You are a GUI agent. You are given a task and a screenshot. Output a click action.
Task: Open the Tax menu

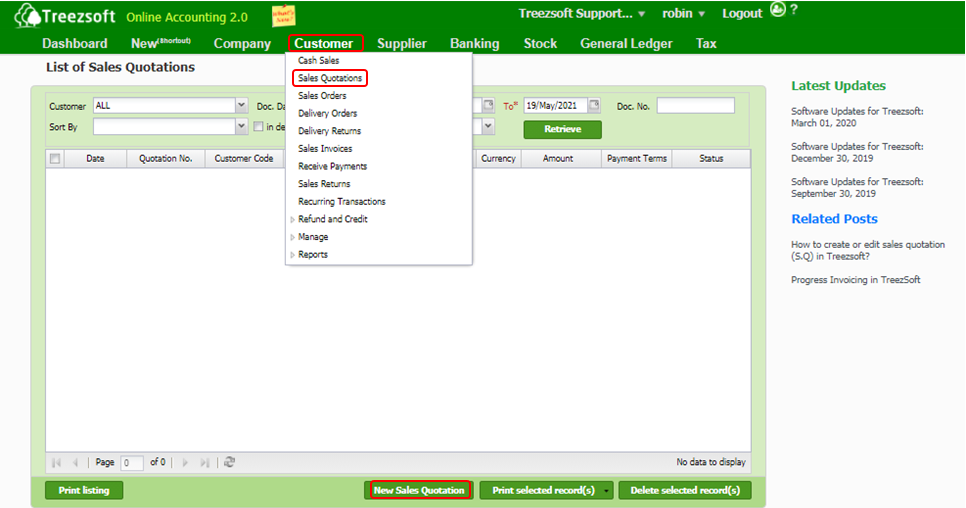(706, 44)
